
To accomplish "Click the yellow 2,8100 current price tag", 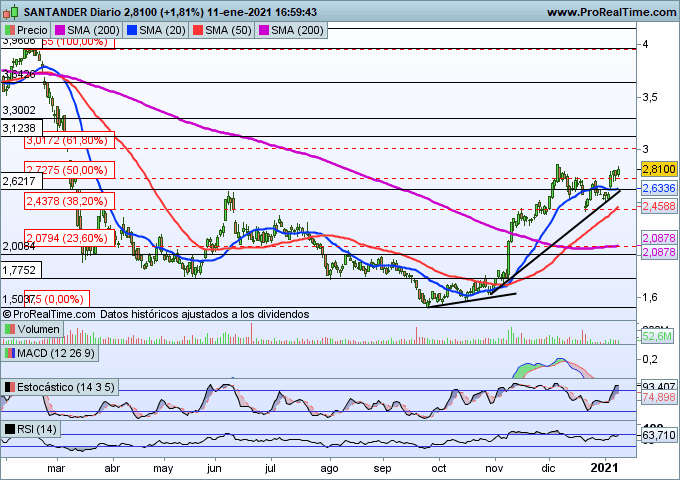I will 659,169.
